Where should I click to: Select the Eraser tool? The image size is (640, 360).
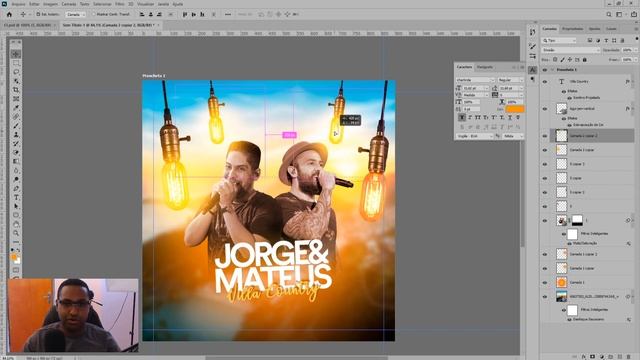click(16, 153)
